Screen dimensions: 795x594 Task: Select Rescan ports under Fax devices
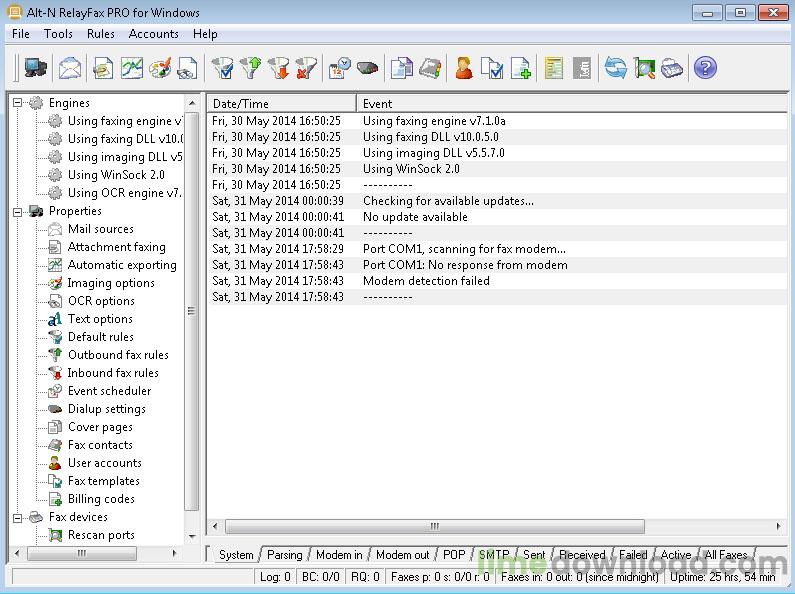click(x=101, y=535)
